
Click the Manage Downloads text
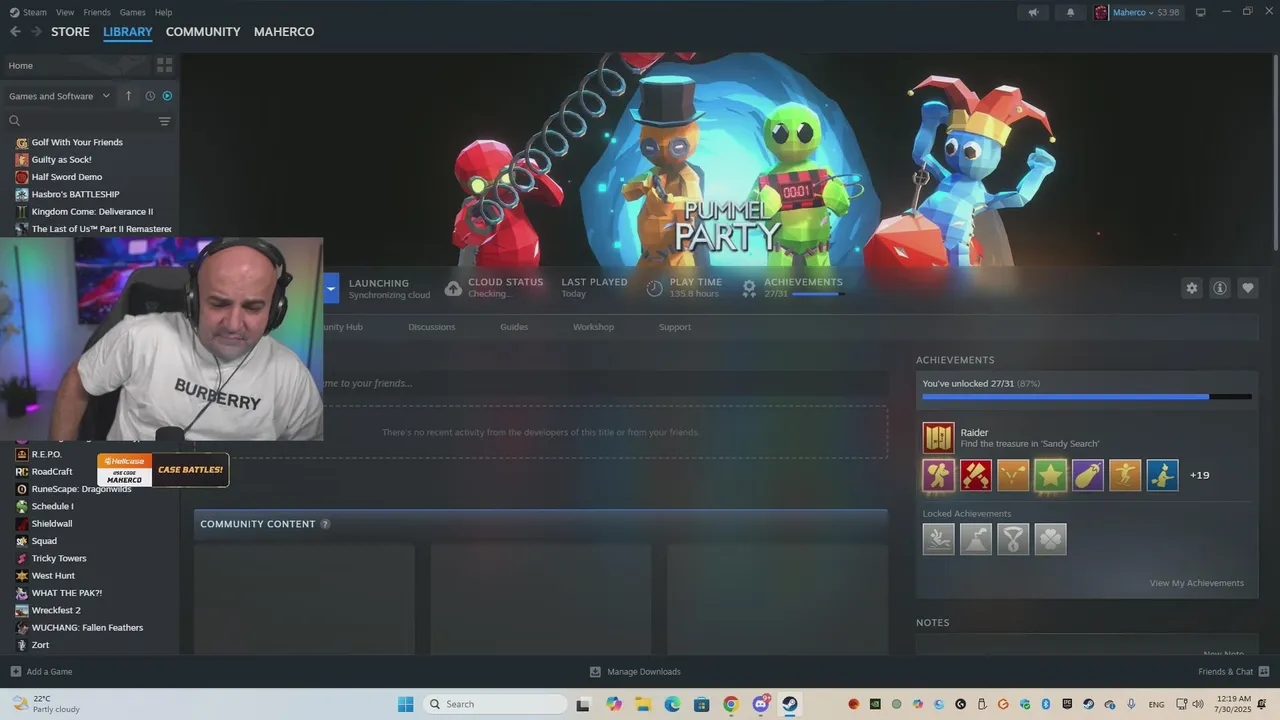644,672
